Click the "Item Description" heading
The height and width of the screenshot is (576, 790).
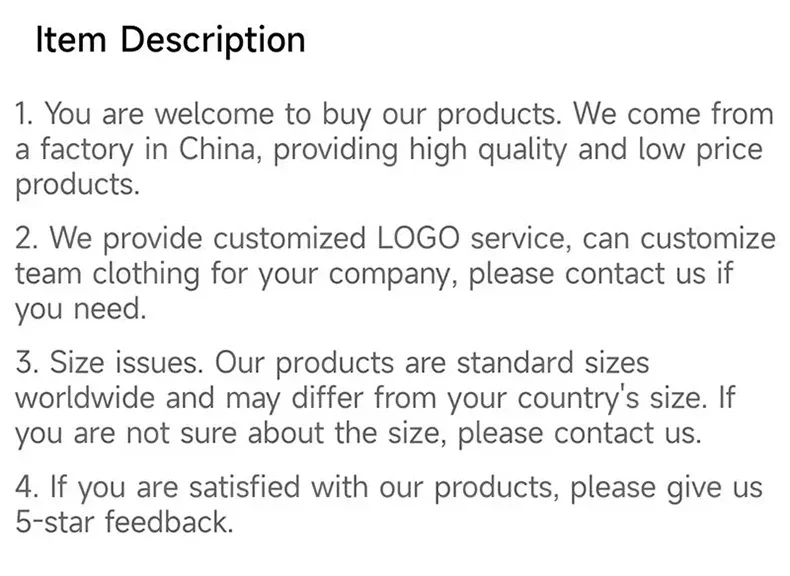tap(170, 40)
